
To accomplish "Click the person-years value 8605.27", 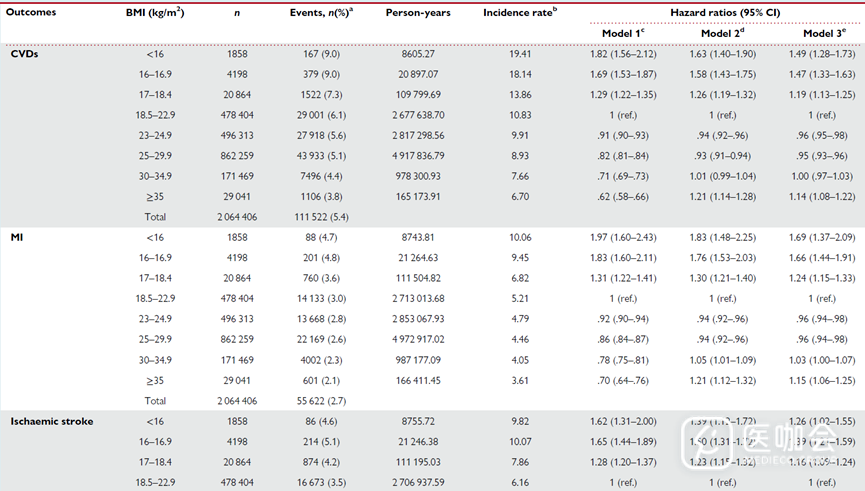I will [x=402, y=54].
